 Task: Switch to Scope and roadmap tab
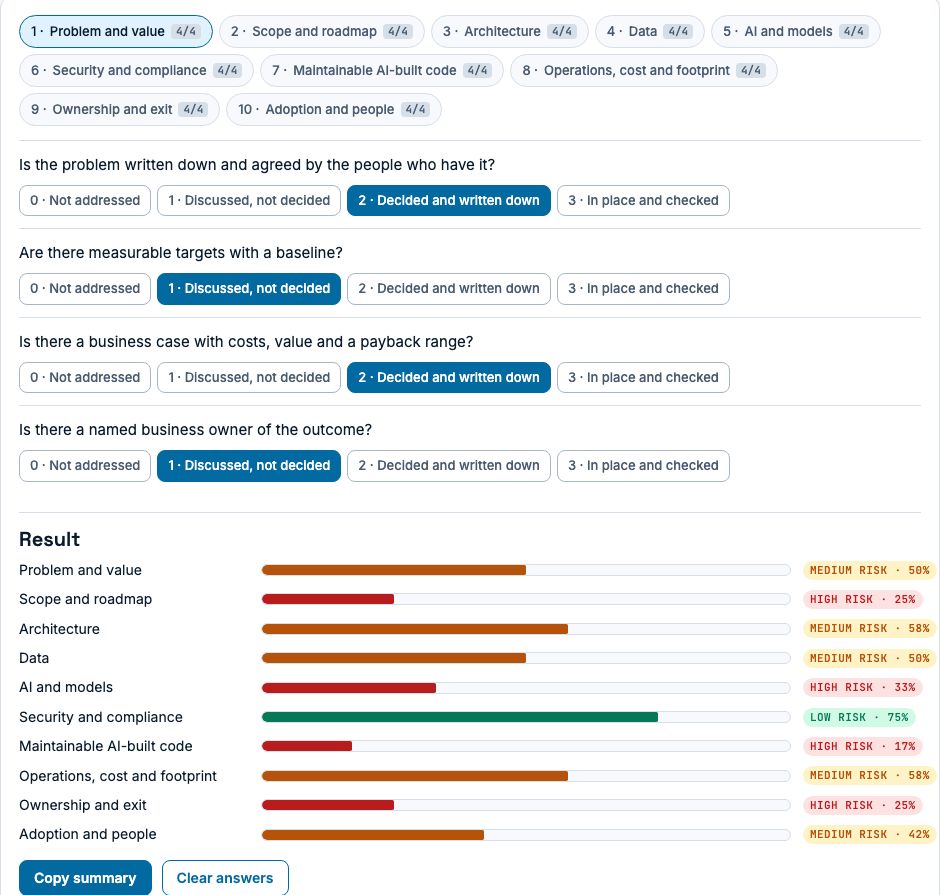pyautogui.click(x=321, y=31)
